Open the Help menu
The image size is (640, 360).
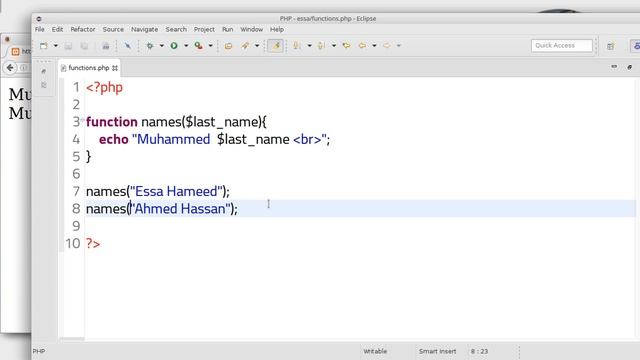coord(277,29)
